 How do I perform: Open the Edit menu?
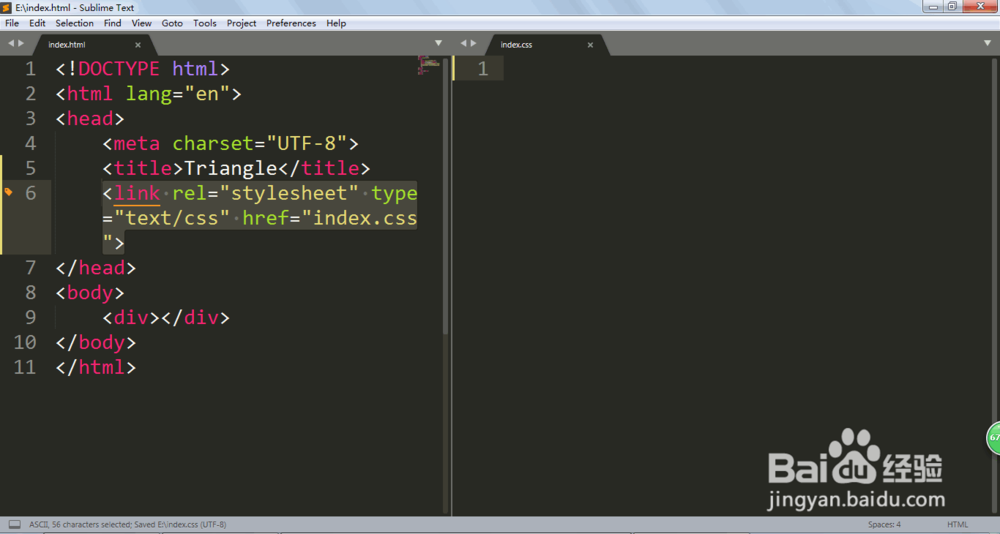point(37,23)
